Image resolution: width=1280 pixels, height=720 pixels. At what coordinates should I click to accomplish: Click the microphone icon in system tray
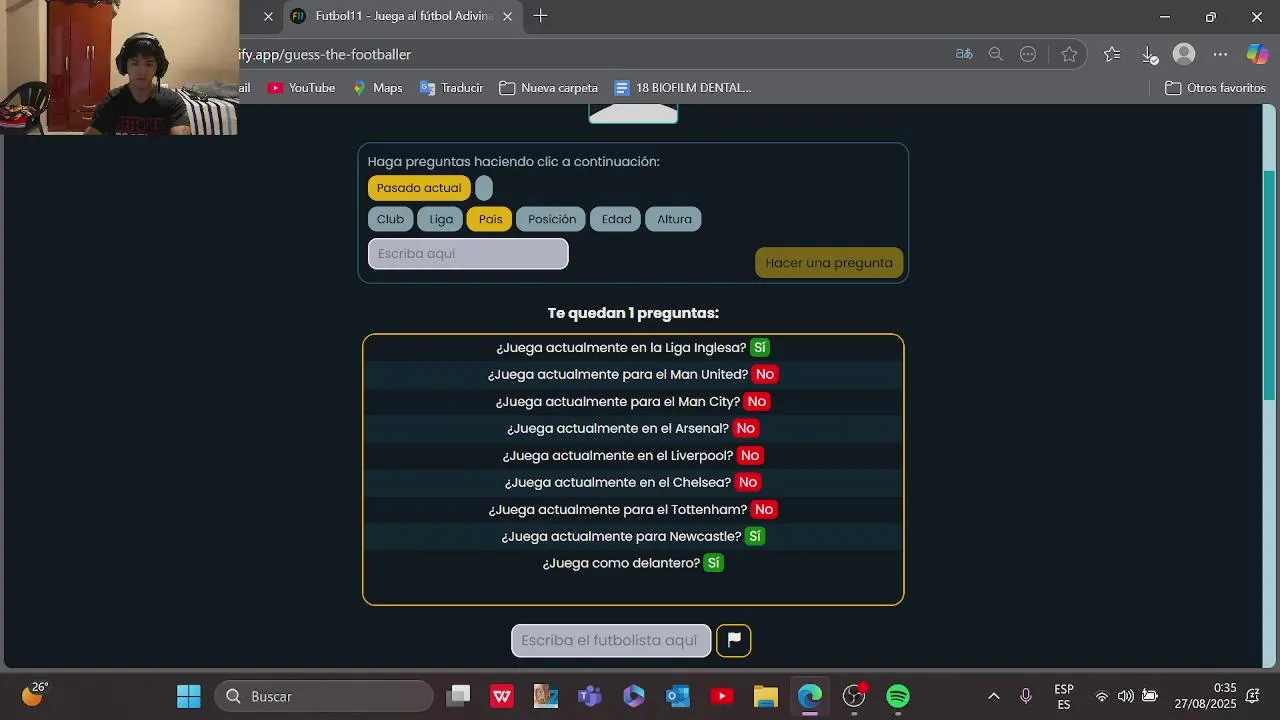[x=1026, y=696]
